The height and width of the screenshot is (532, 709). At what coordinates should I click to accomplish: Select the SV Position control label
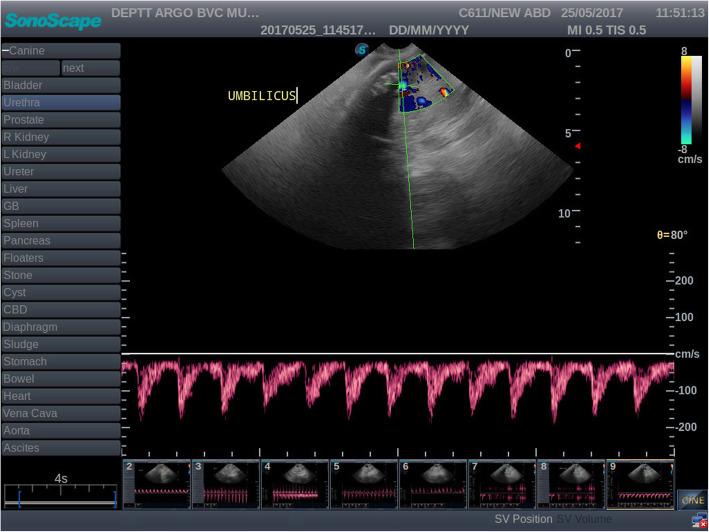(x=524, y=520)
